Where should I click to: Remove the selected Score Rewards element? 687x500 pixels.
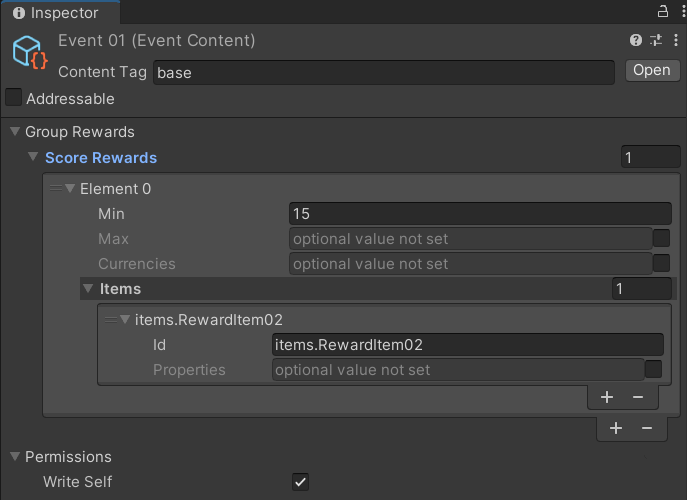(647, 428)
